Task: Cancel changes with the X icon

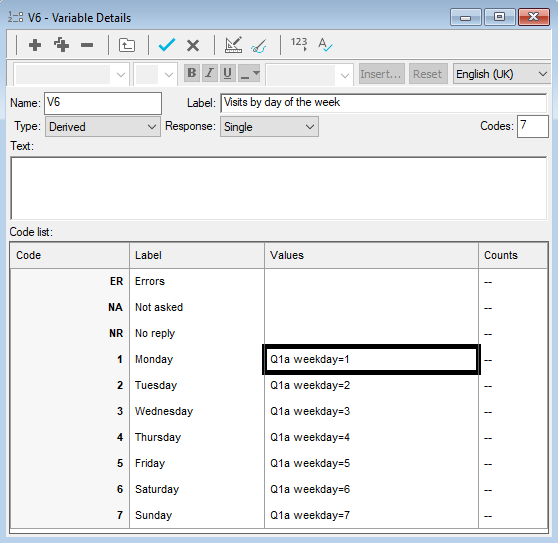Action: (193, 46)
